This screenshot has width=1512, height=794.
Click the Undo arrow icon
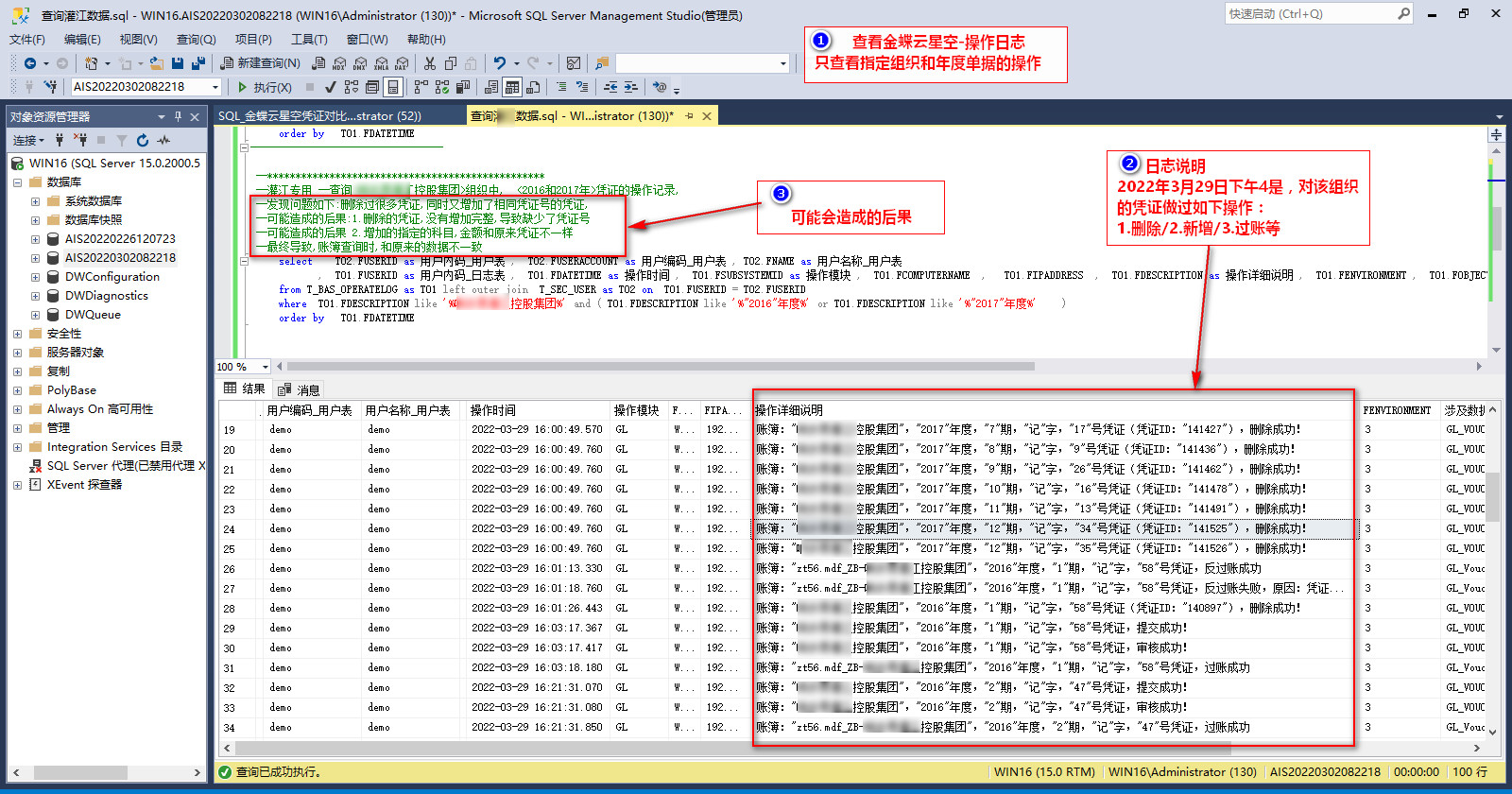(x=500, y=63)
